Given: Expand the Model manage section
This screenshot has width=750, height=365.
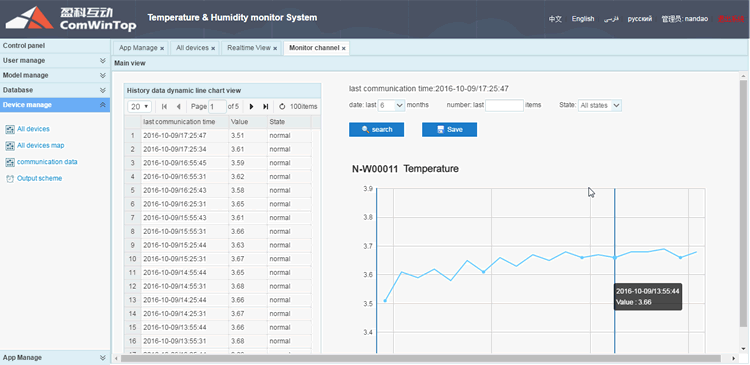Looking at the screenshot, I should (x=102, y=76).
